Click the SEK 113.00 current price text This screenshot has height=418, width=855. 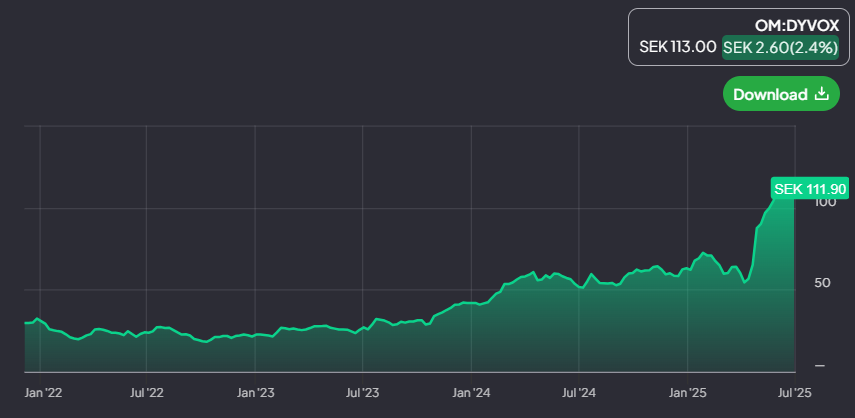677,47
